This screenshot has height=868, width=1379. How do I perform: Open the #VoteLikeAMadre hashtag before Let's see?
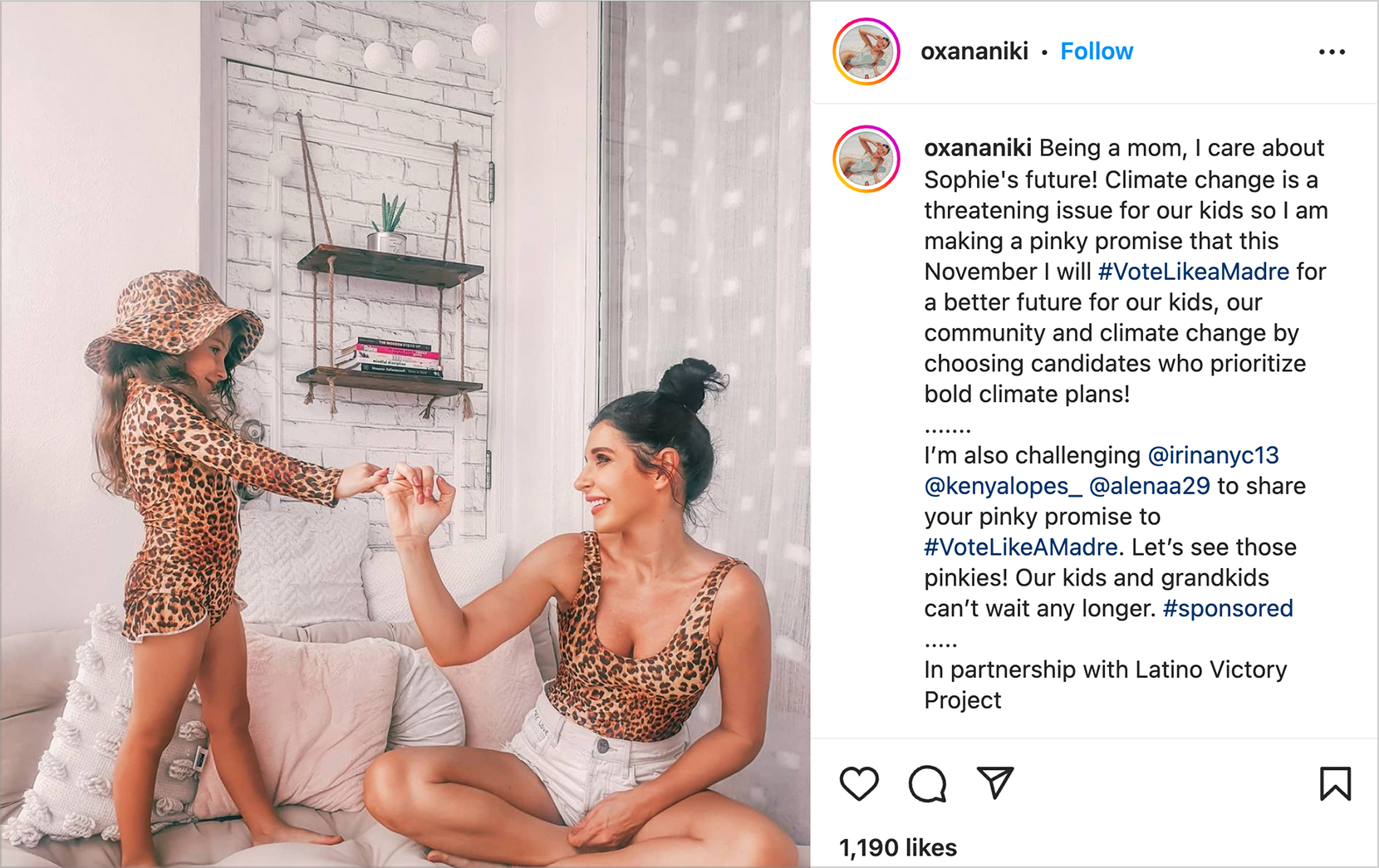click(1021, 547)
